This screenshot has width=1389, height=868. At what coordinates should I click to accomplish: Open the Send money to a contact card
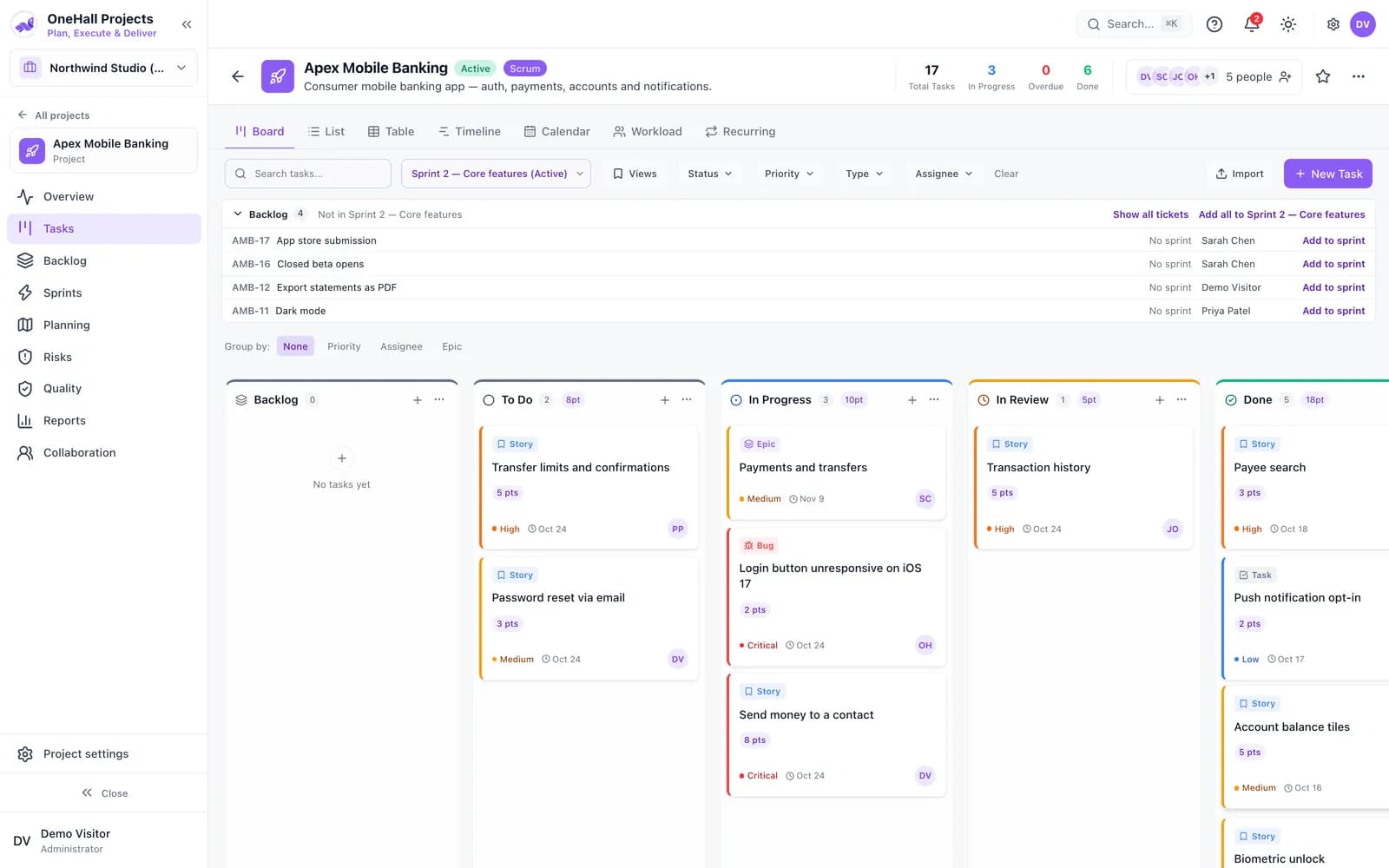[x=836, y=735]
